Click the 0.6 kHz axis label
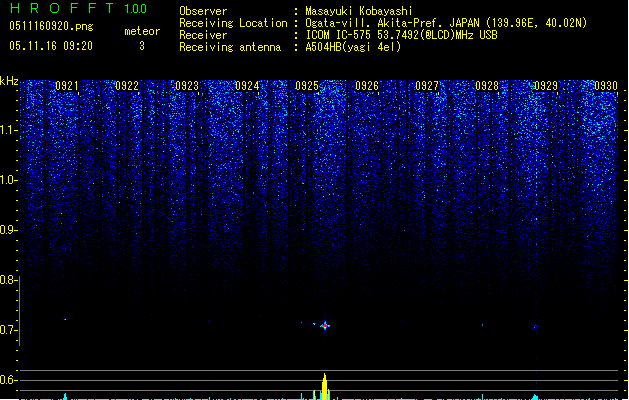Screen dimensions: 629x400 [x=8, y=380]
